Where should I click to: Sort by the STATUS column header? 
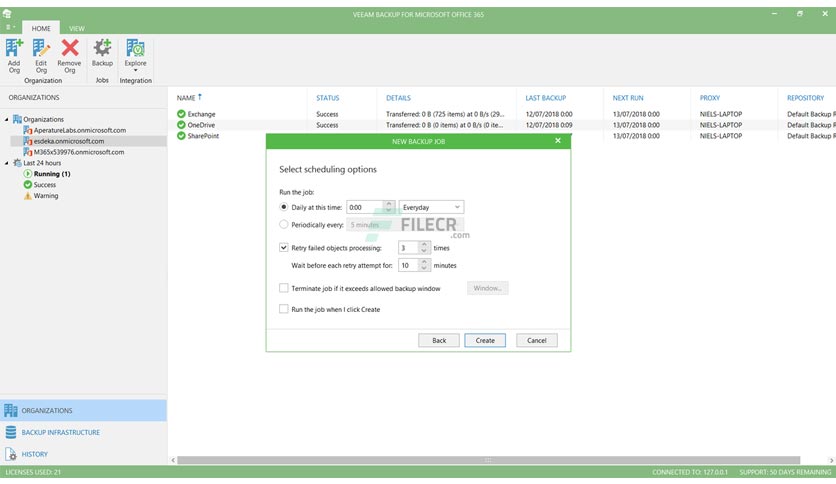327,98
